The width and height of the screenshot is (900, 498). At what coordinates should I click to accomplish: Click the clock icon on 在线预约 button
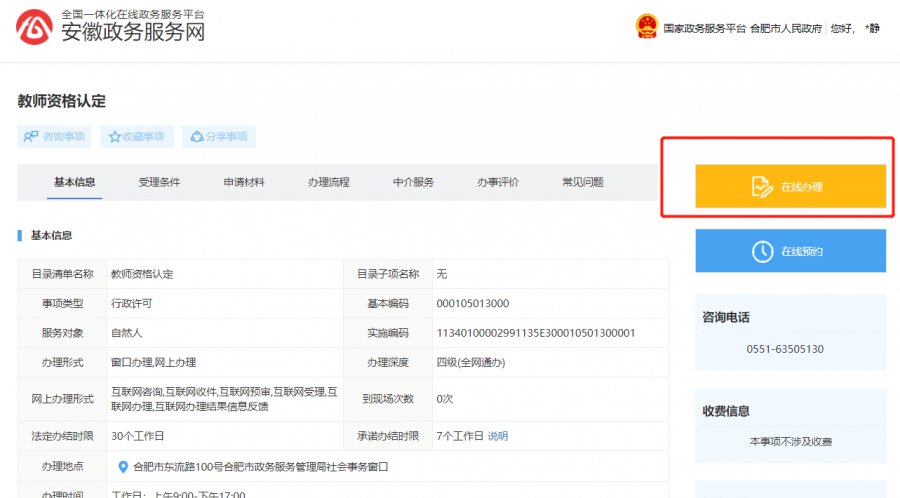coord(762,251)
